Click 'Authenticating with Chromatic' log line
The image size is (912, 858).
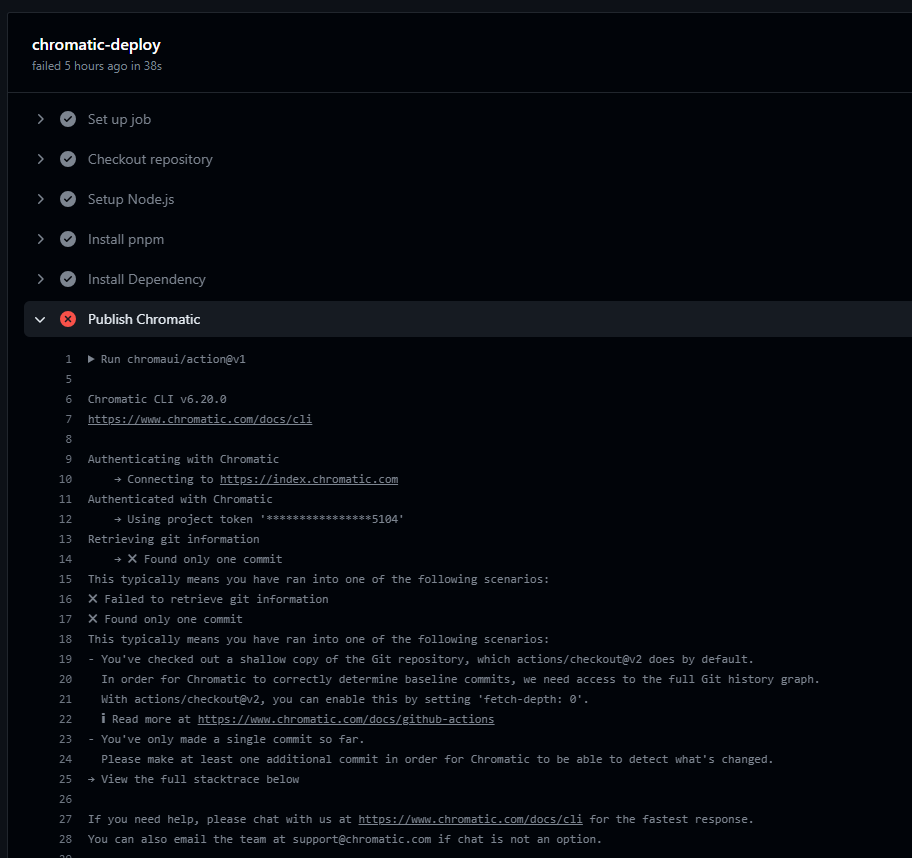click(x=183, y=460)
